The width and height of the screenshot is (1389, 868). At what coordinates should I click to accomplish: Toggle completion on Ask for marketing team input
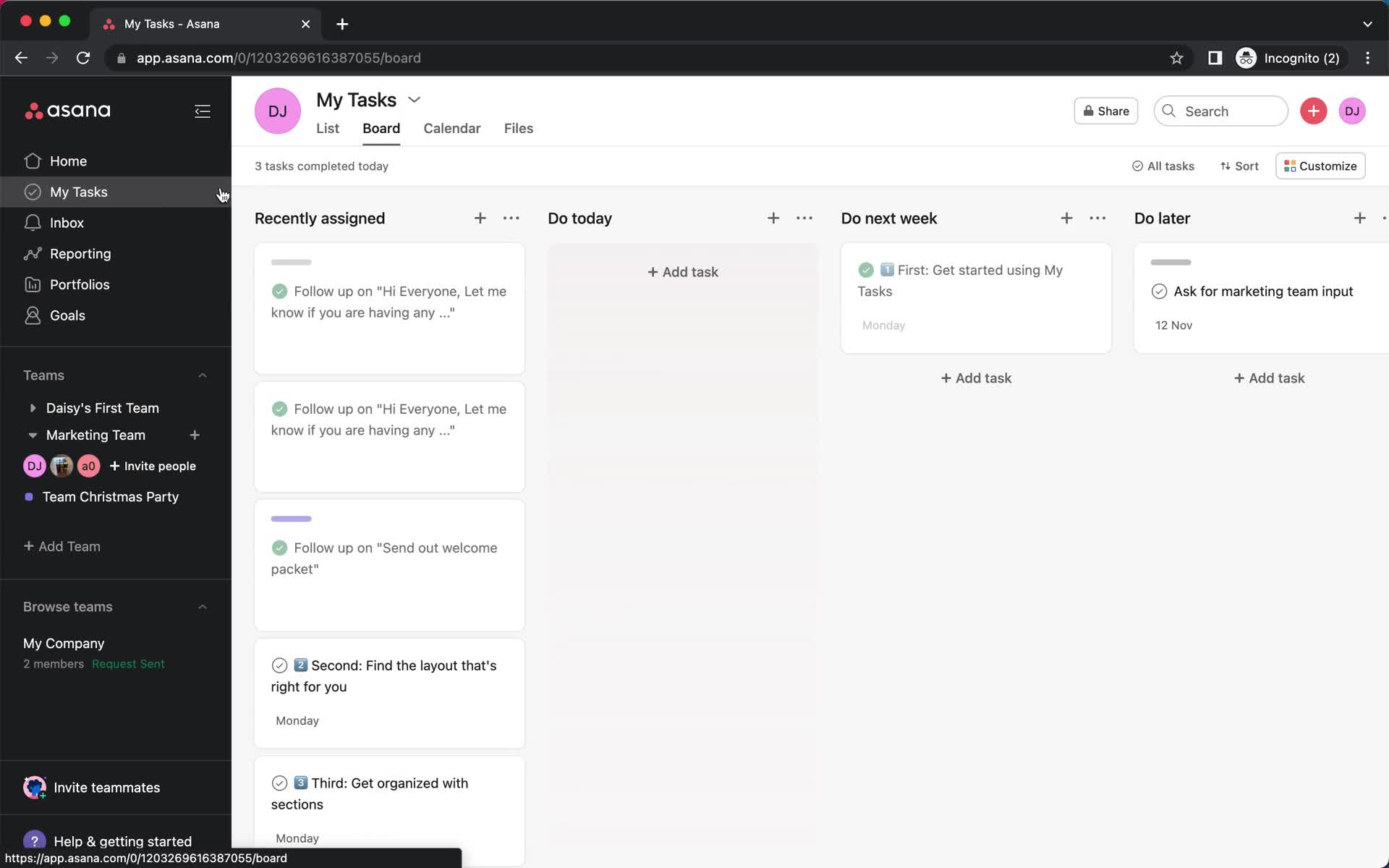[1159, 291]
